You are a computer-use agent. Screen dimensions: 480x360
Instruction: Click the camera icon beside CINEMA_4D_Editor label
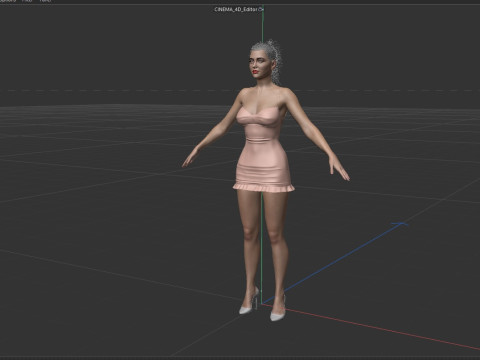click(x=261, y=9)
